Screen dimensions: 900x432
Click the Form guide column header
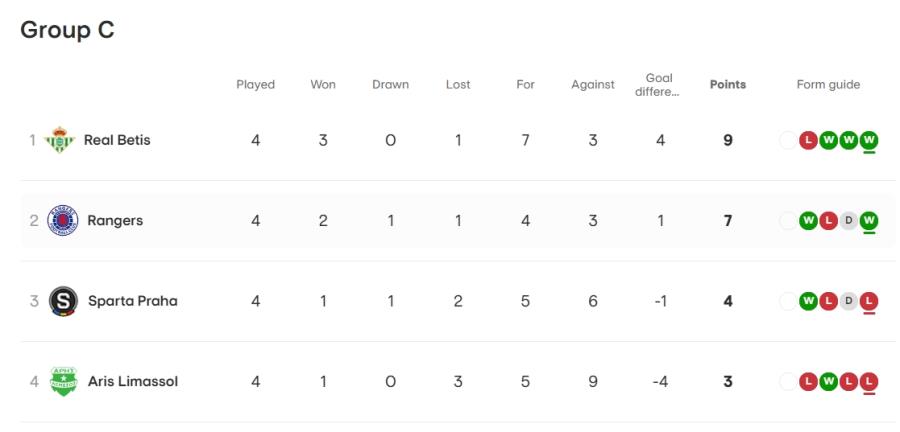(828, 85)
